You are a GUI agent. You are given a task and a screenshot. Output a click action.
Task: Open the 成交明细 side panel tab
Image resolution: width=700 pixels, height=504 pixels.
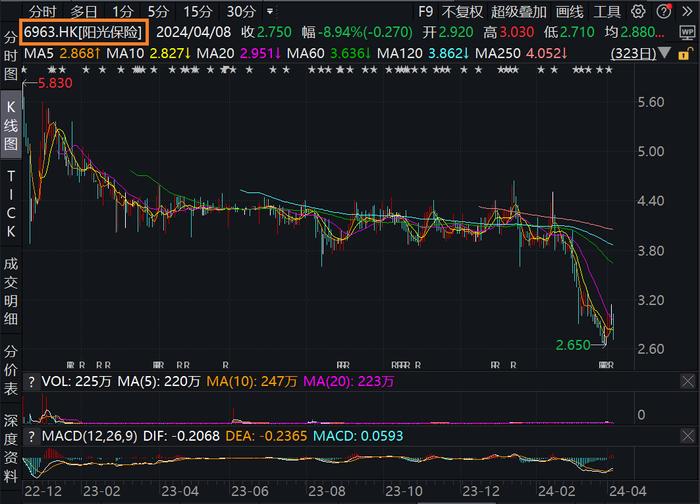[x=11, y=291]
